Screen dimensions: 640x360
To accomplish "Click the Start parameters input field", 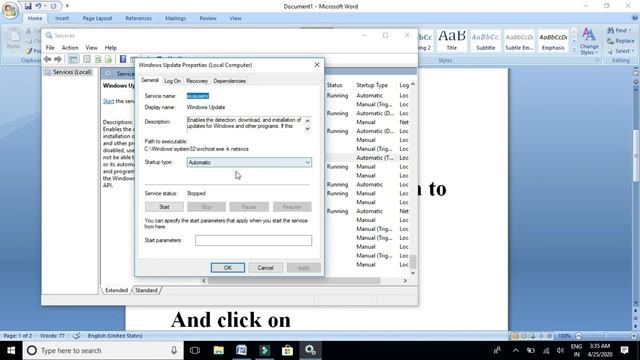I will pos(253,240).
